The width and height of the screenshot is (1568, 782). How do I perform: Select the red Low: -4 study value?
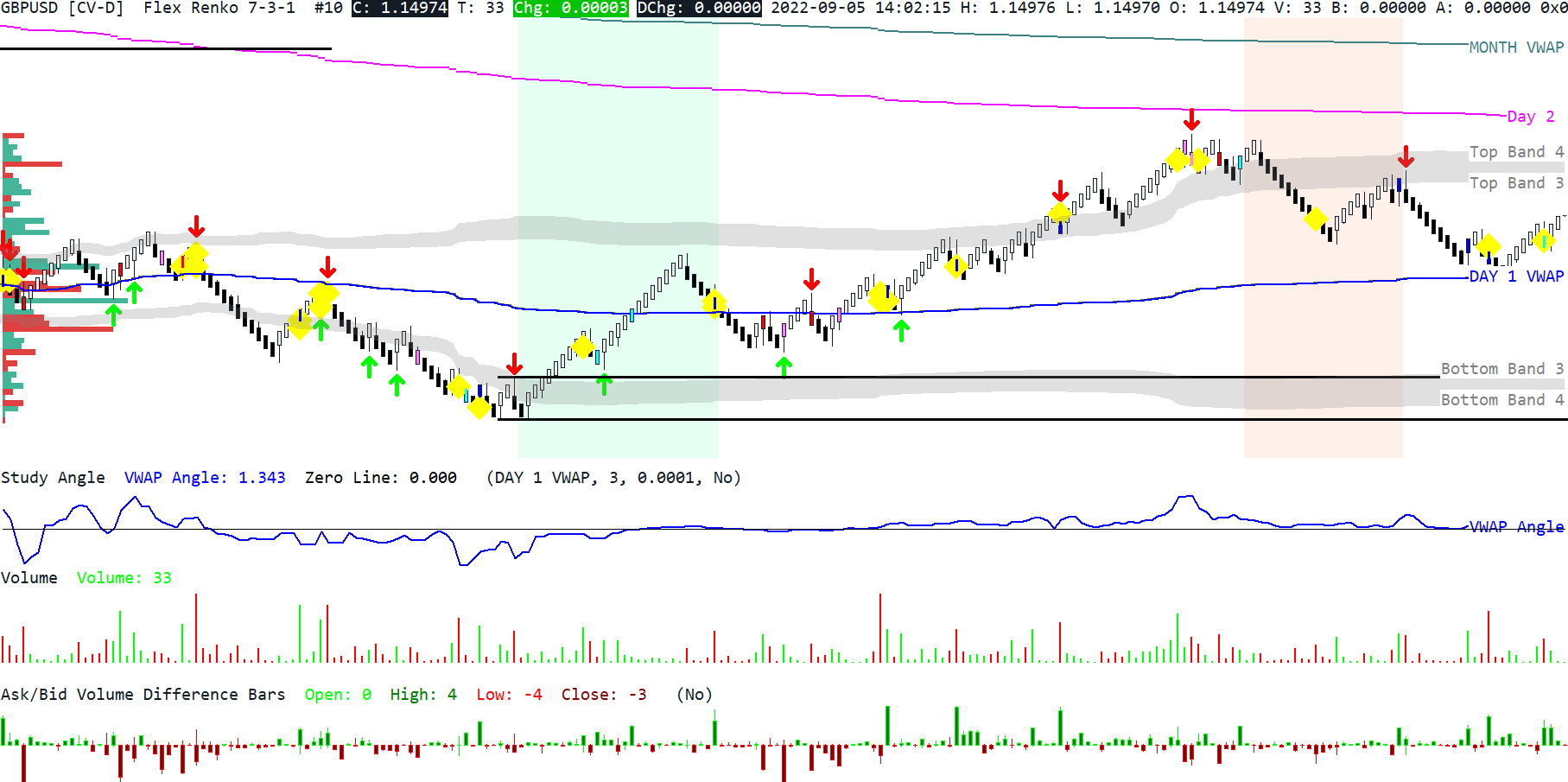pos(510,695)
